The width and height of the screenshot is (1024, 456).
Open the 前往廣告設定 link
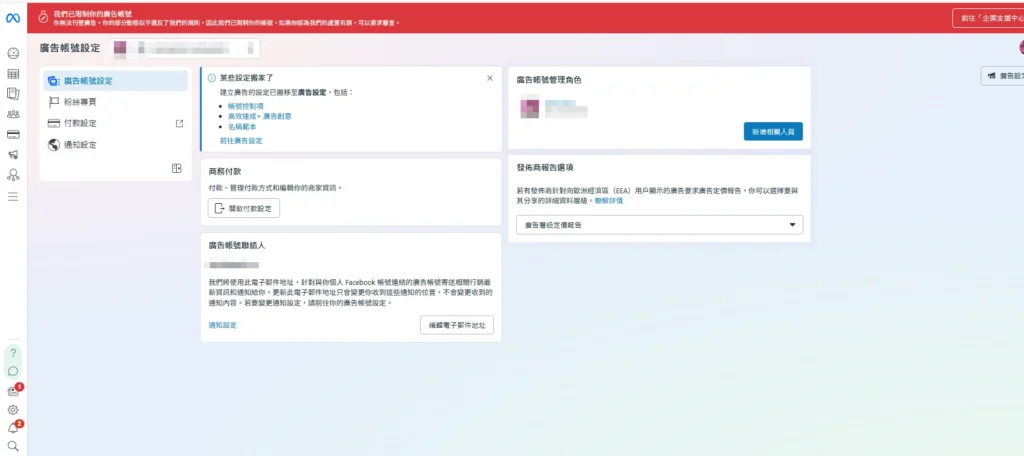pos(241,141)
